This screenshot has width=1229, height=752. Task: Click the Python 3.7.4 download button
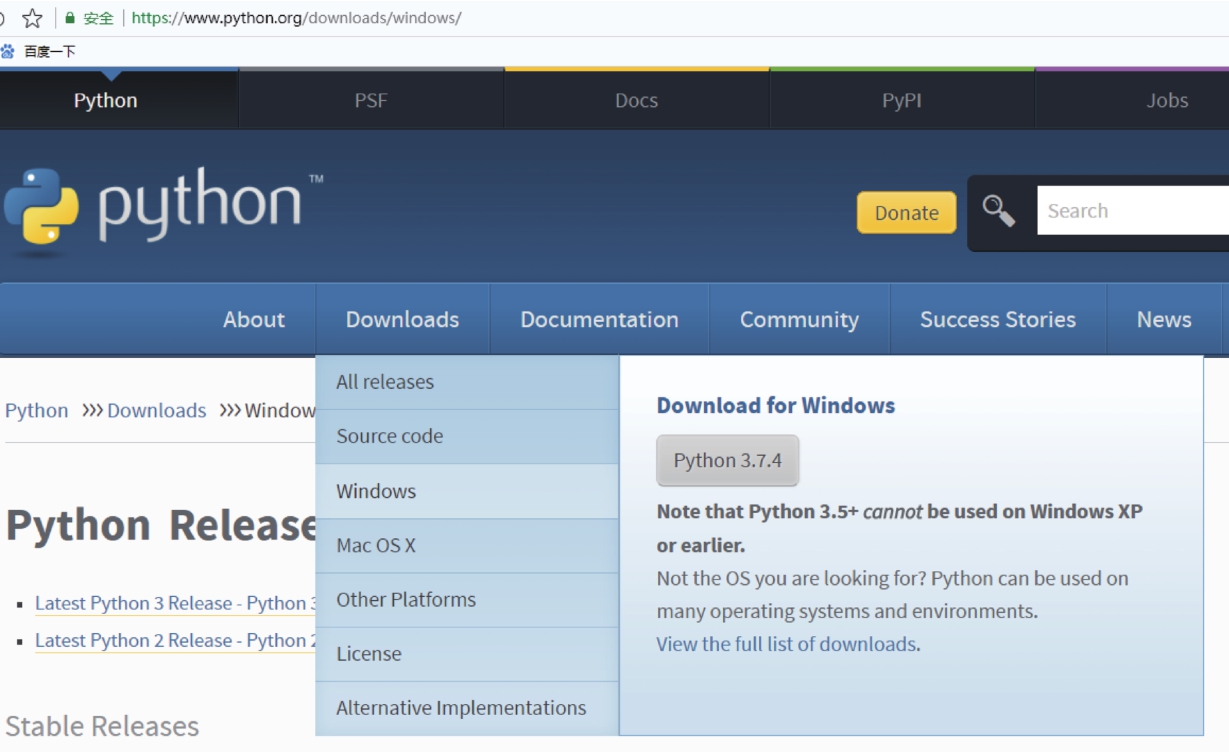(728, 460)
